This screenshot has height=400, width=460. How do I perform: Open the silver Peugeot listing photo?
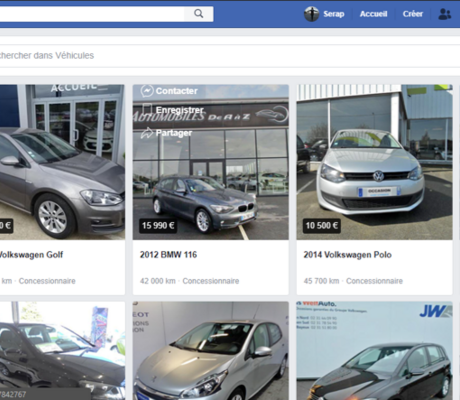click(x=211, y=351)
